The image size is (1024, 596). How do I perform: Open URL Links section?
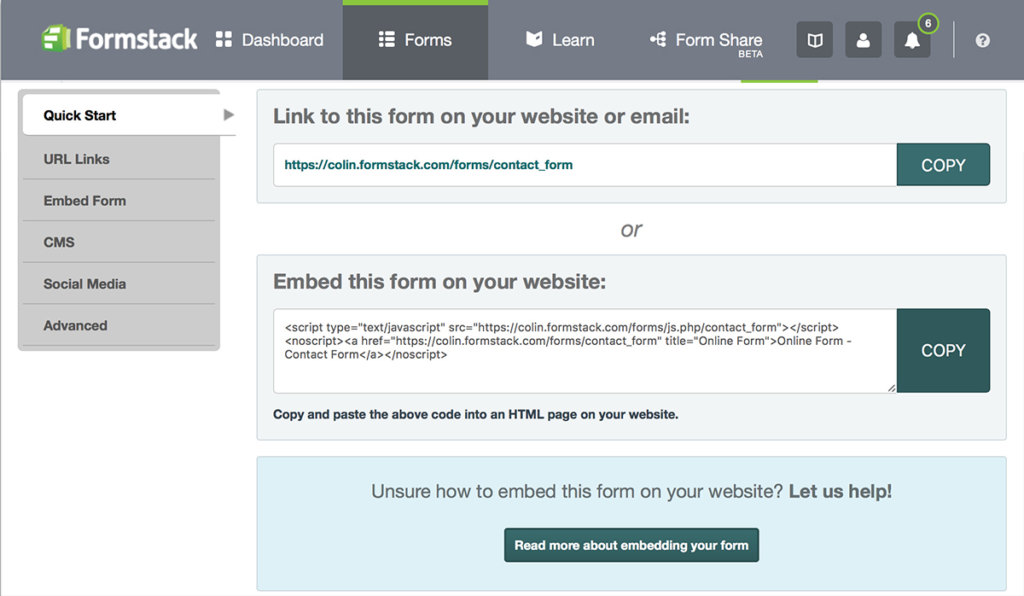pyautogui.click(x=77, y=159)
